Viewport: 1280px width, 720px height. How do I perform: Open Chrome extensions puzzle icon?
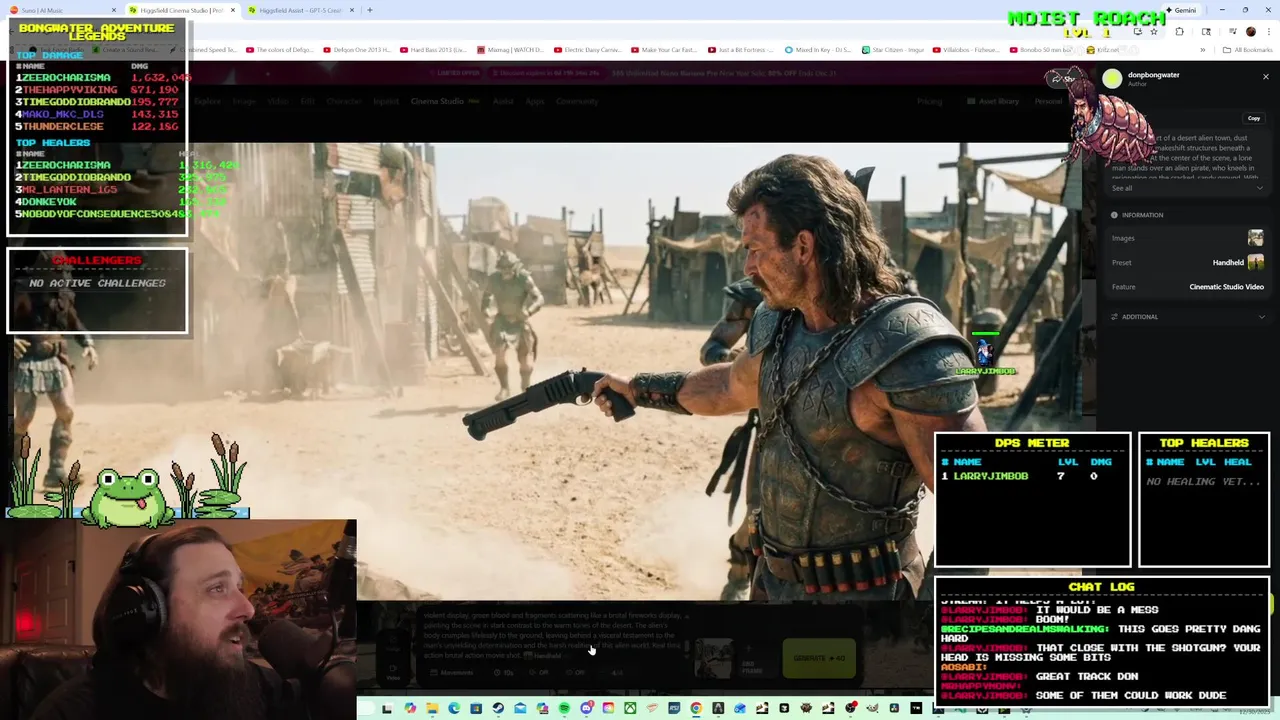coord(1179,31)
